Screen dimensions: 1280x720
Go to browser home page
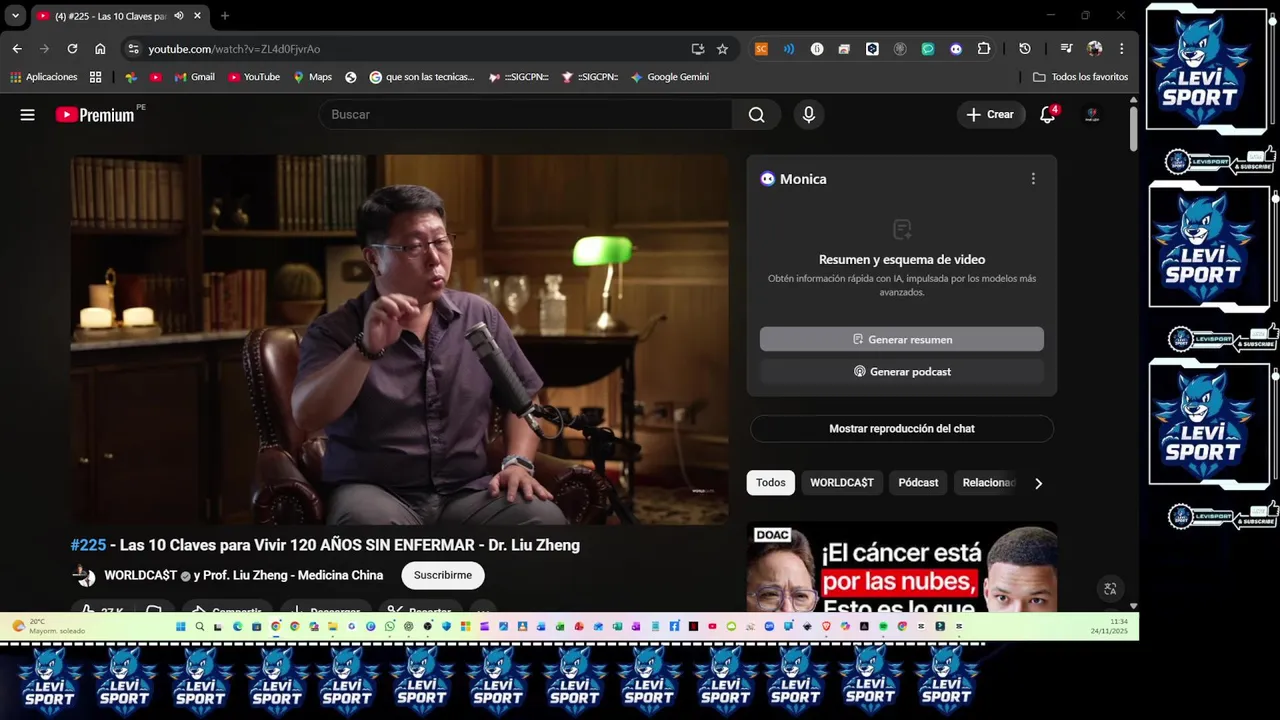click(100, 49)
